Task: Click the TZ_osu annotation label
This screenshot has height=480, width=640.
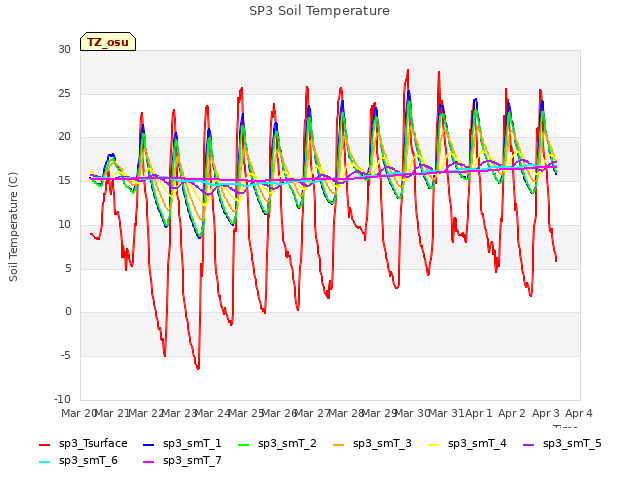Action: (x=108, y=42)
